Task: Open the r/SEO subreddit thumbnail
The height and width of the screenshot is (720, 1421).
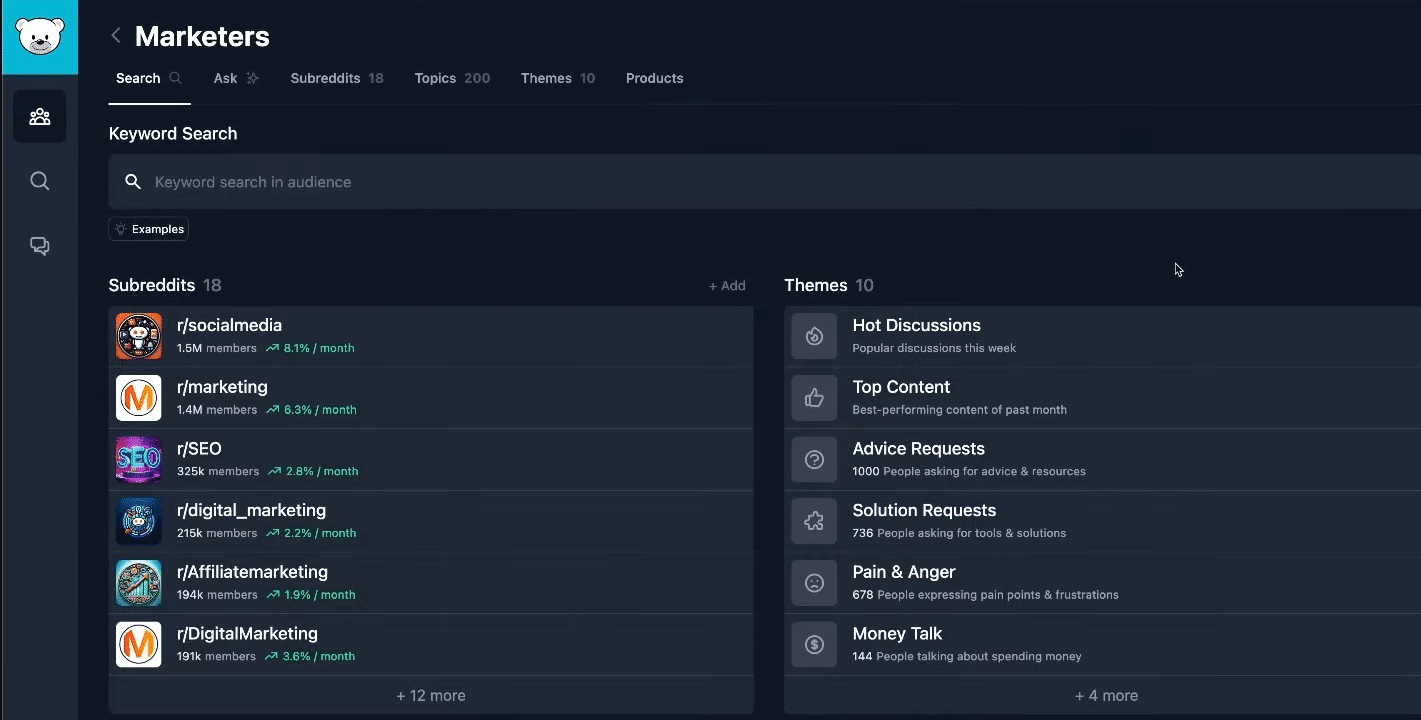Action: 138,460
